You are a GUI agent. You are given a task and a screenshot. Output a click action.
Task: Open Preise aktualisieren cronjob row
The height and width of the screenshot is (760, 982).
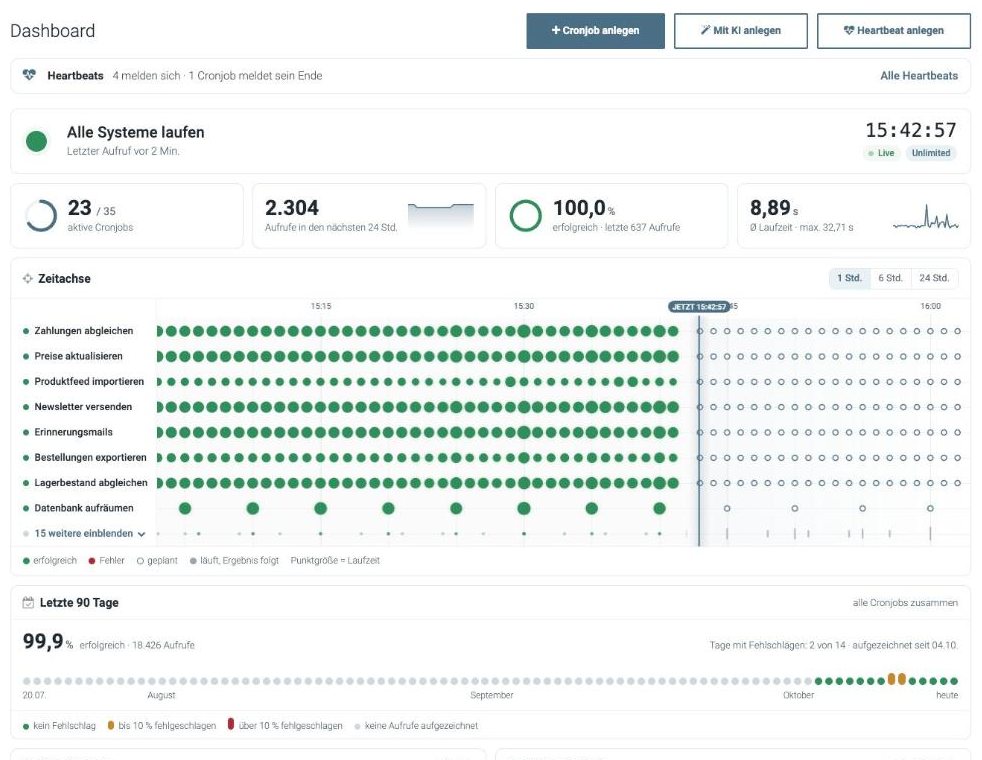(78, 356)
